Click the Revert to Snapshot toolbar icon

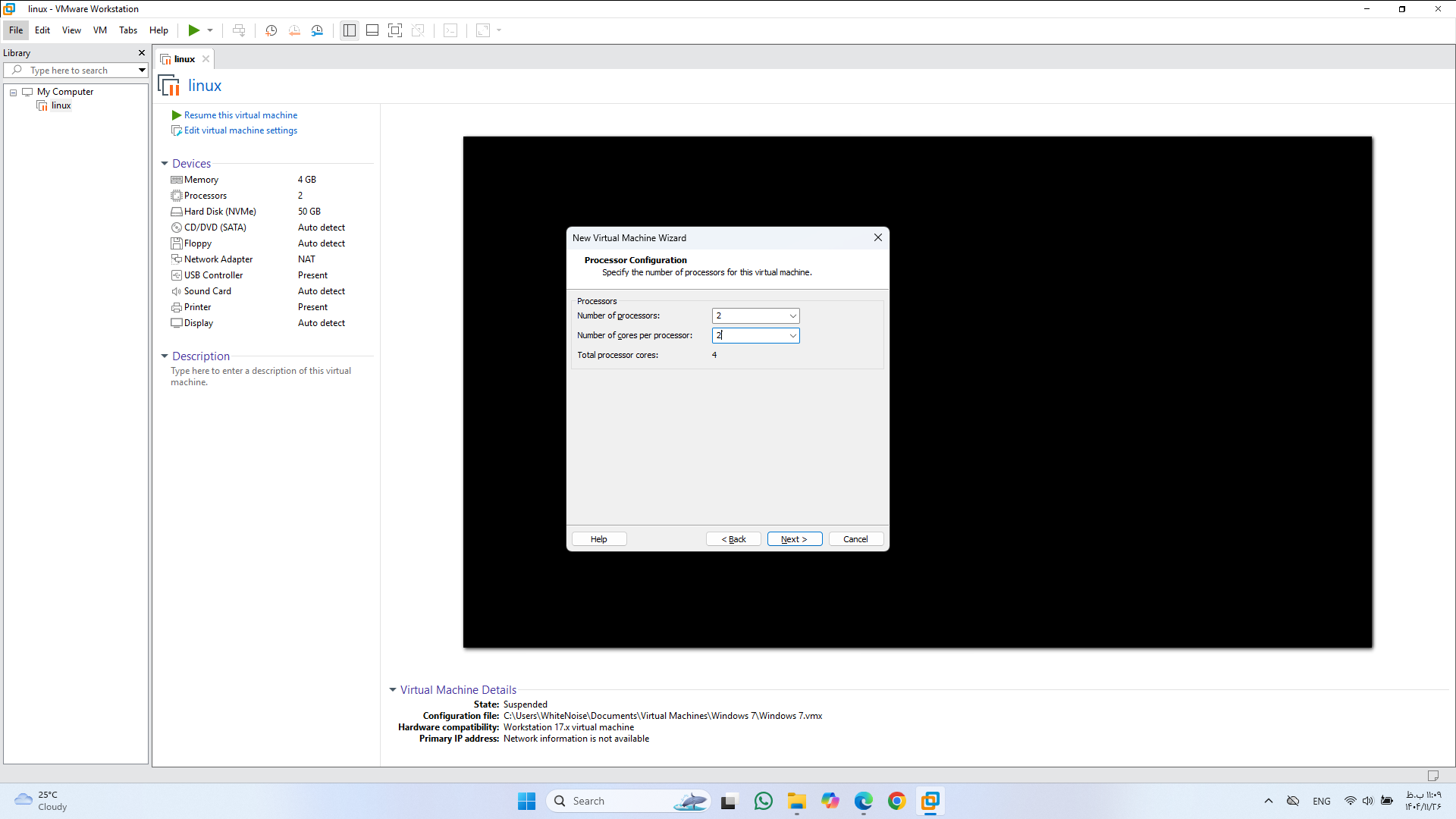pyautogui.click(x=294, y=30)
